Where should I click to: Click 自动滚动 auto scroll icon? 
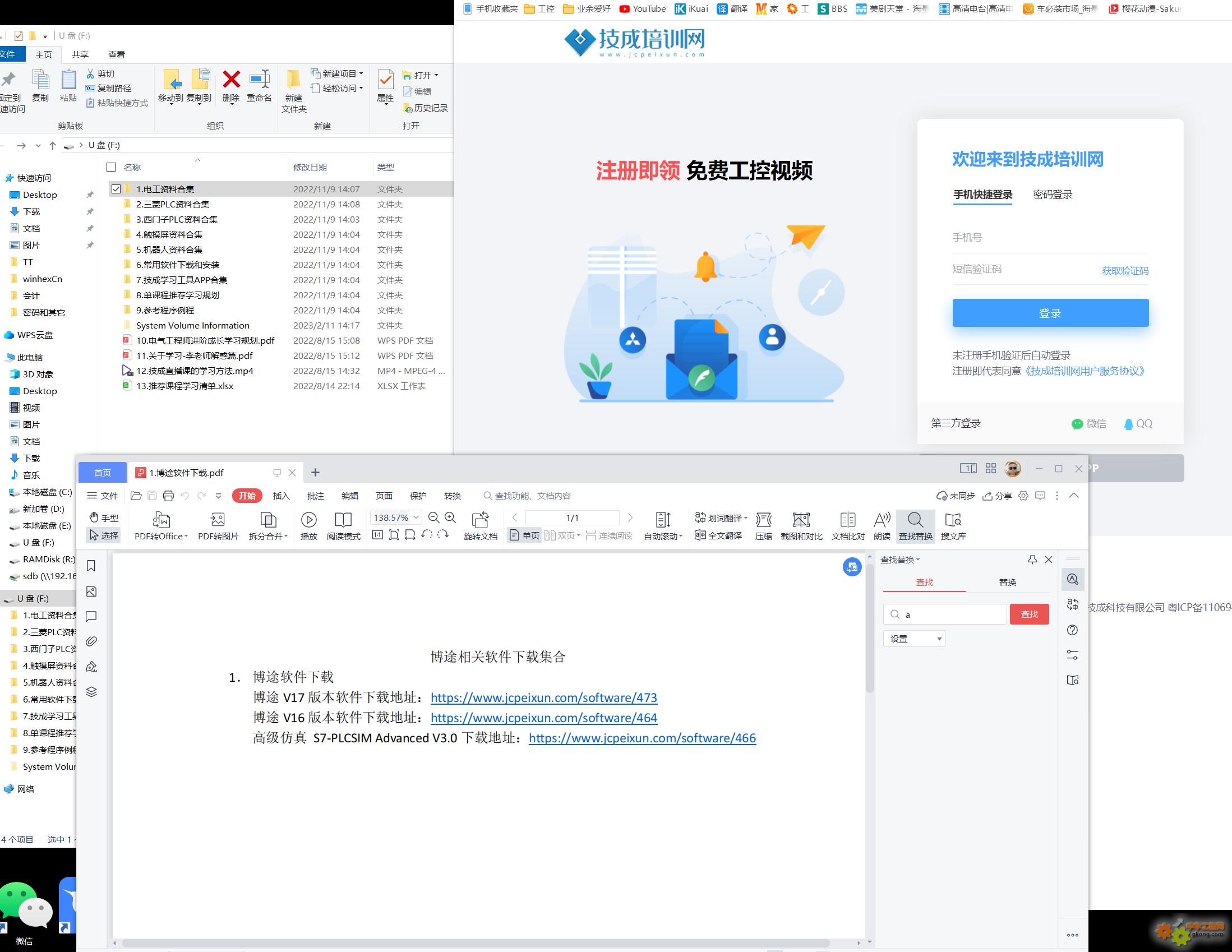(663, 519)
